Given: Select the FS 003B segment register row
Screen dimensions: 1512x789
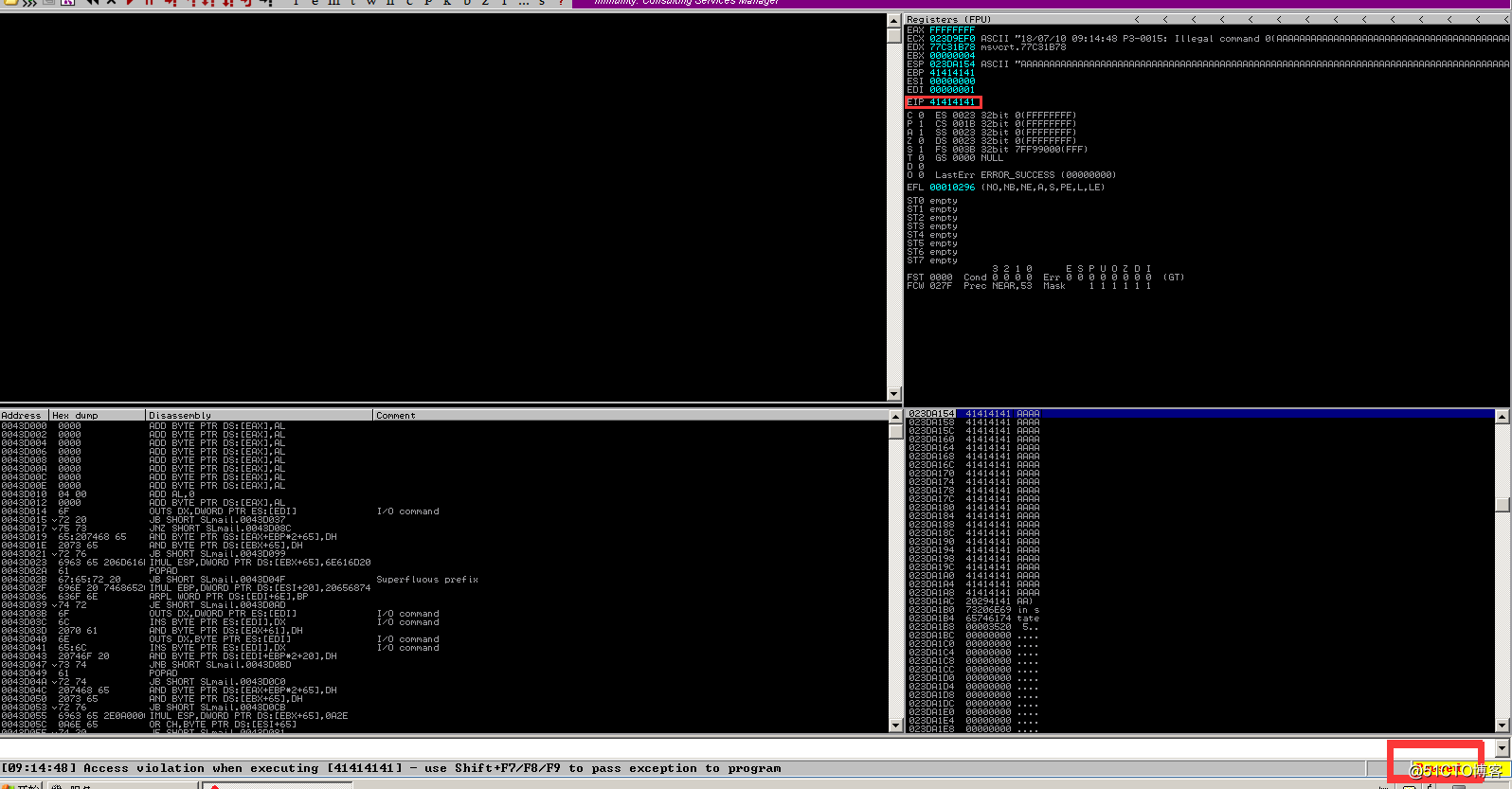Looking at the screenshot, I should (1011, 150).
